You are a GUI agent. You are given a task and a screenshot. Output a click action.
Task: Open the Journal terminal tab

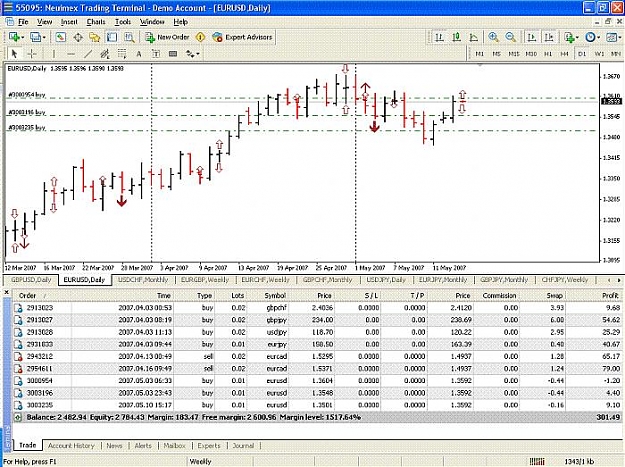tap(243, 445)
